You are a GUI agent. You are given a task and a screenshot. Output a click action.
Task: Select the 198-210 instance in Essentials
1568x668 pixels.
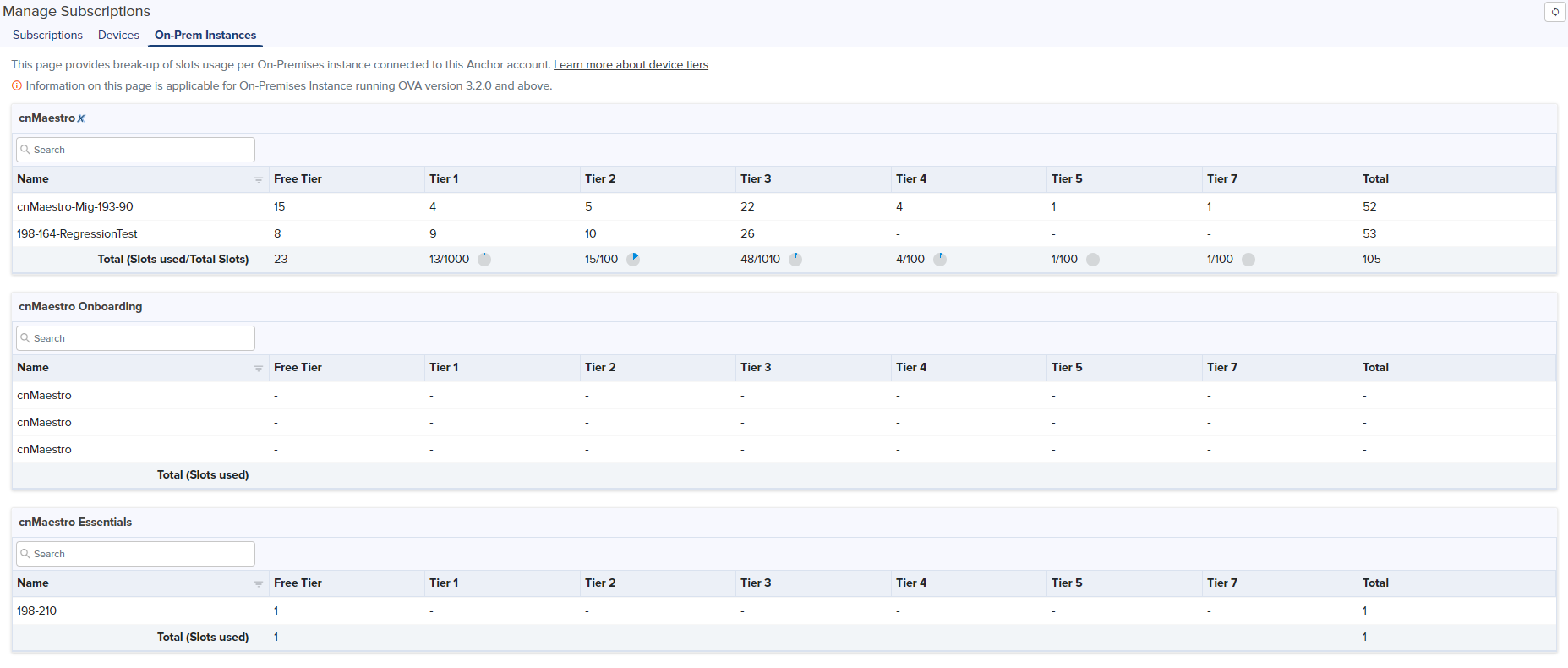(784, 611)
